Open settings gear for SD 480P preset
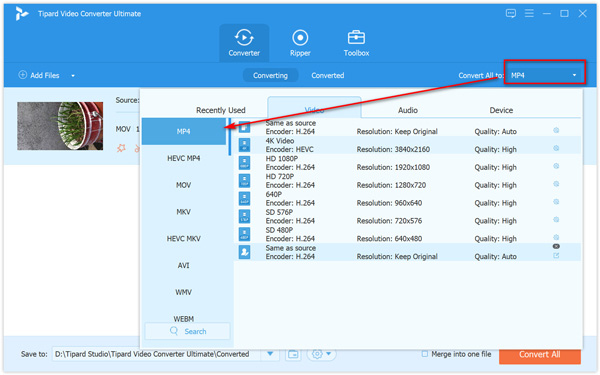600x375 pixels. pos(556,237)
